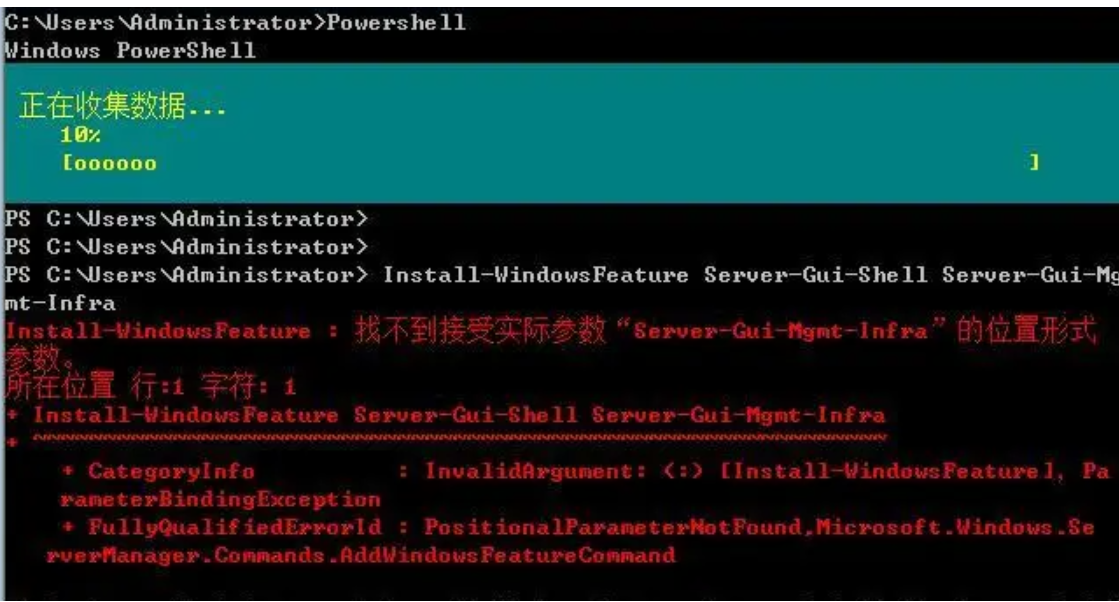Click the second empty PS prompt line
This screenshot has width=1119, height=602.
tap(187, 246)
